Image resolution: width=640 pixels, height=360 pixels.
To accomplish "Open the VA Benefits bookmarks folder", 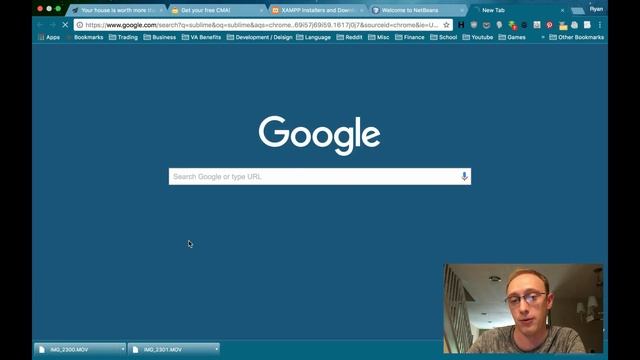I will (x=201, y=37).
